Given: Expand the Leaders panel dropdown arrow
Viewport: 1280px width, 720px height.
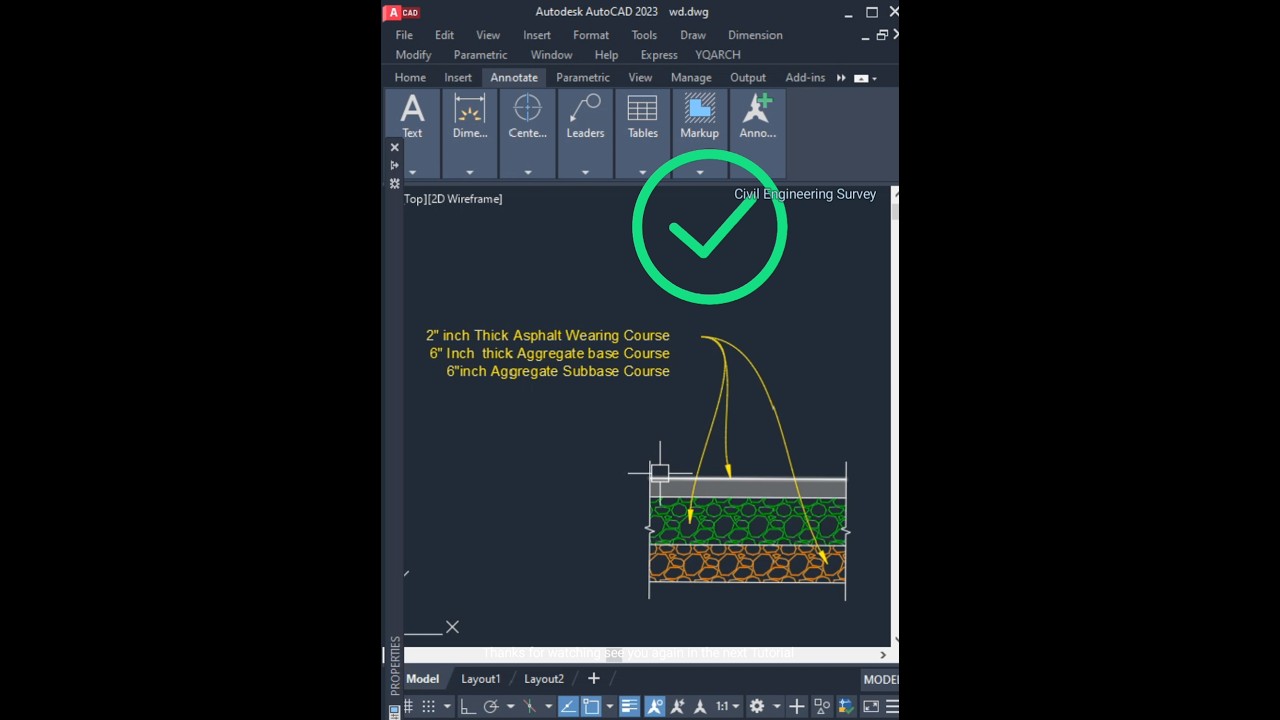Looking at the screenshot, I should [585, 172].
